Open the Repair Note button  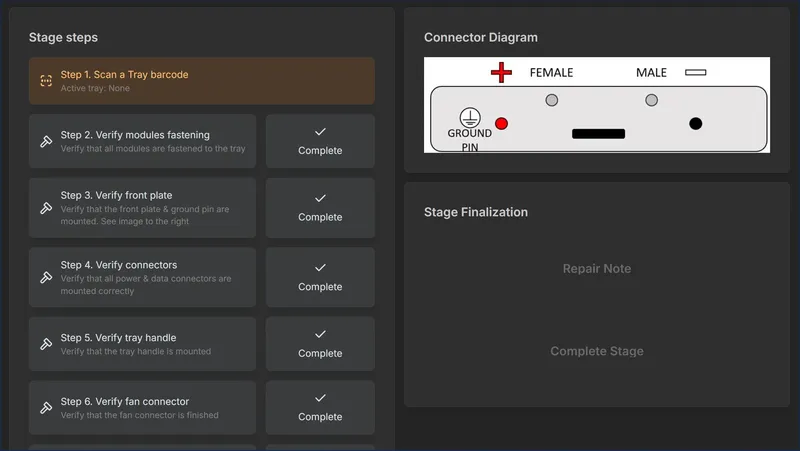coord(596,269)
